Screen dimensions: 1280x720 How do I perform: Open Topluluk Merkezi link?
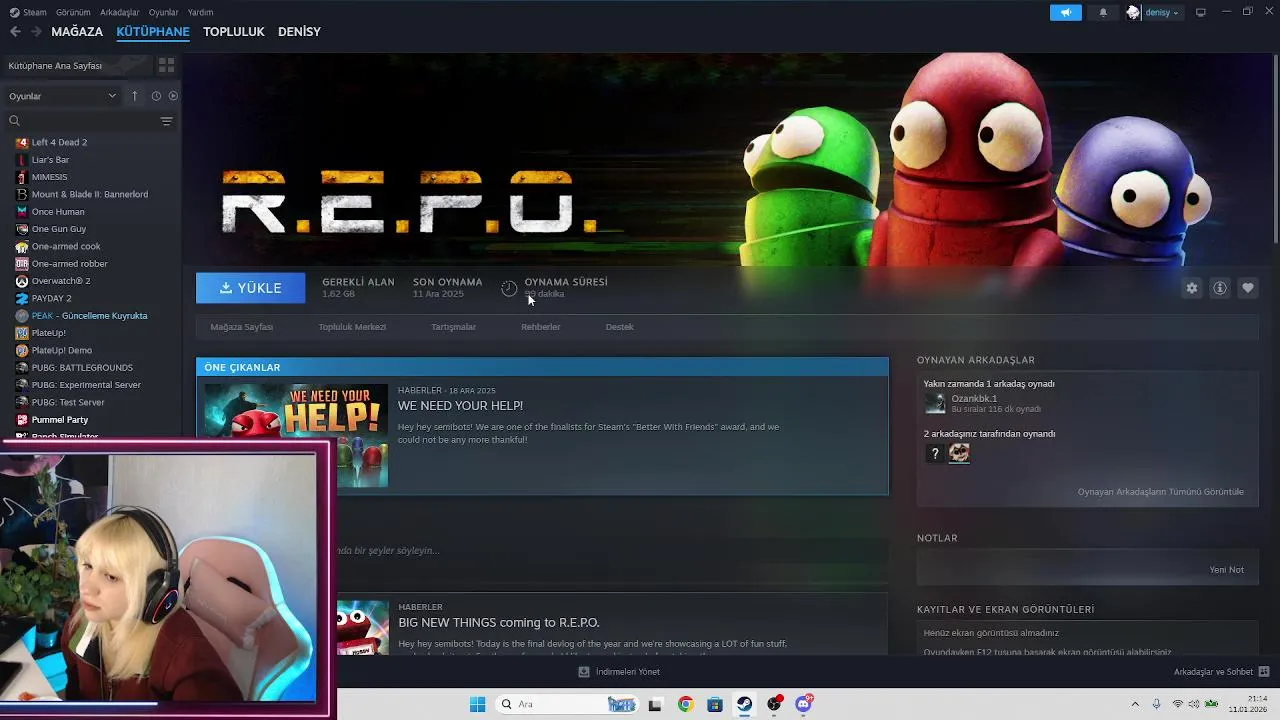352,327
